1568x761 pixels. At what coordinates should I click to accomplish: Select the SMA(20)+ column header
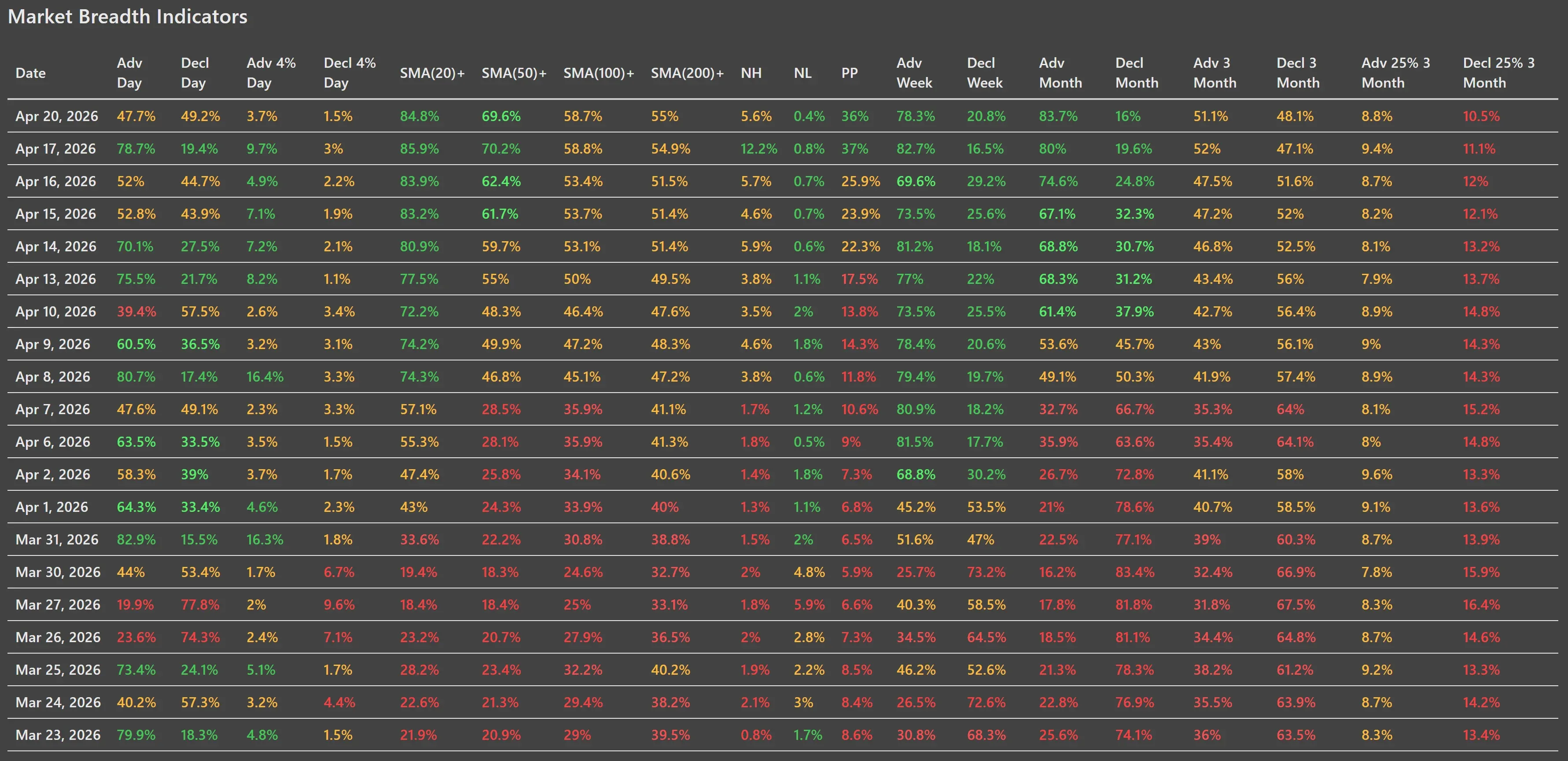432,73
